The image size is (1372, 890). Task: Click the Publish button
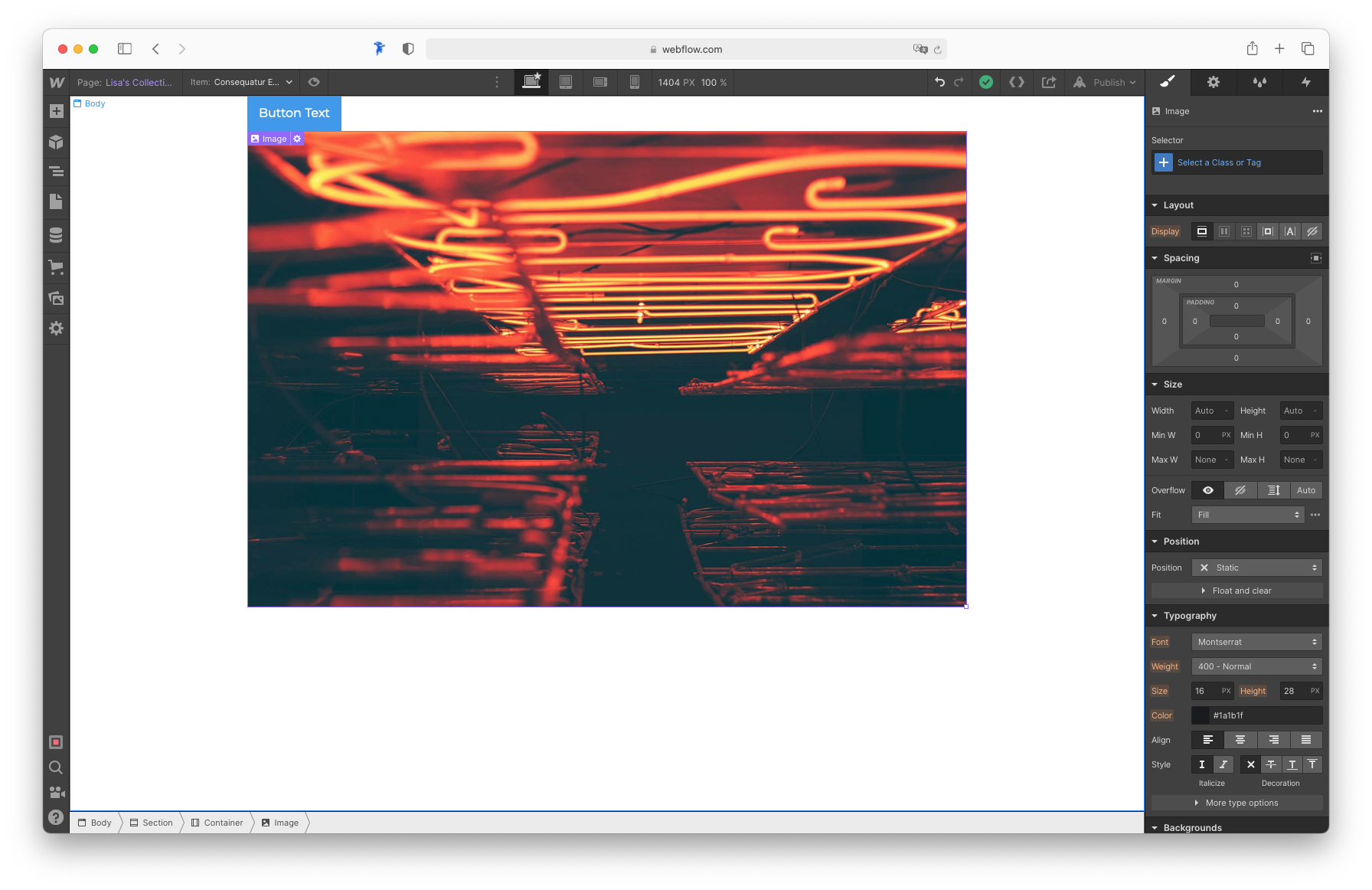coord(1105,82)
